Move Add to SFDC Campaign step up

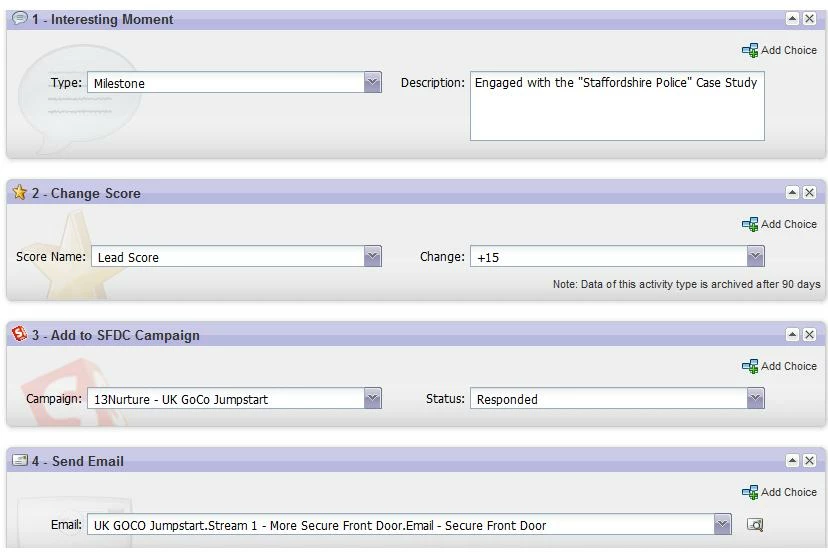pos(792,334)
